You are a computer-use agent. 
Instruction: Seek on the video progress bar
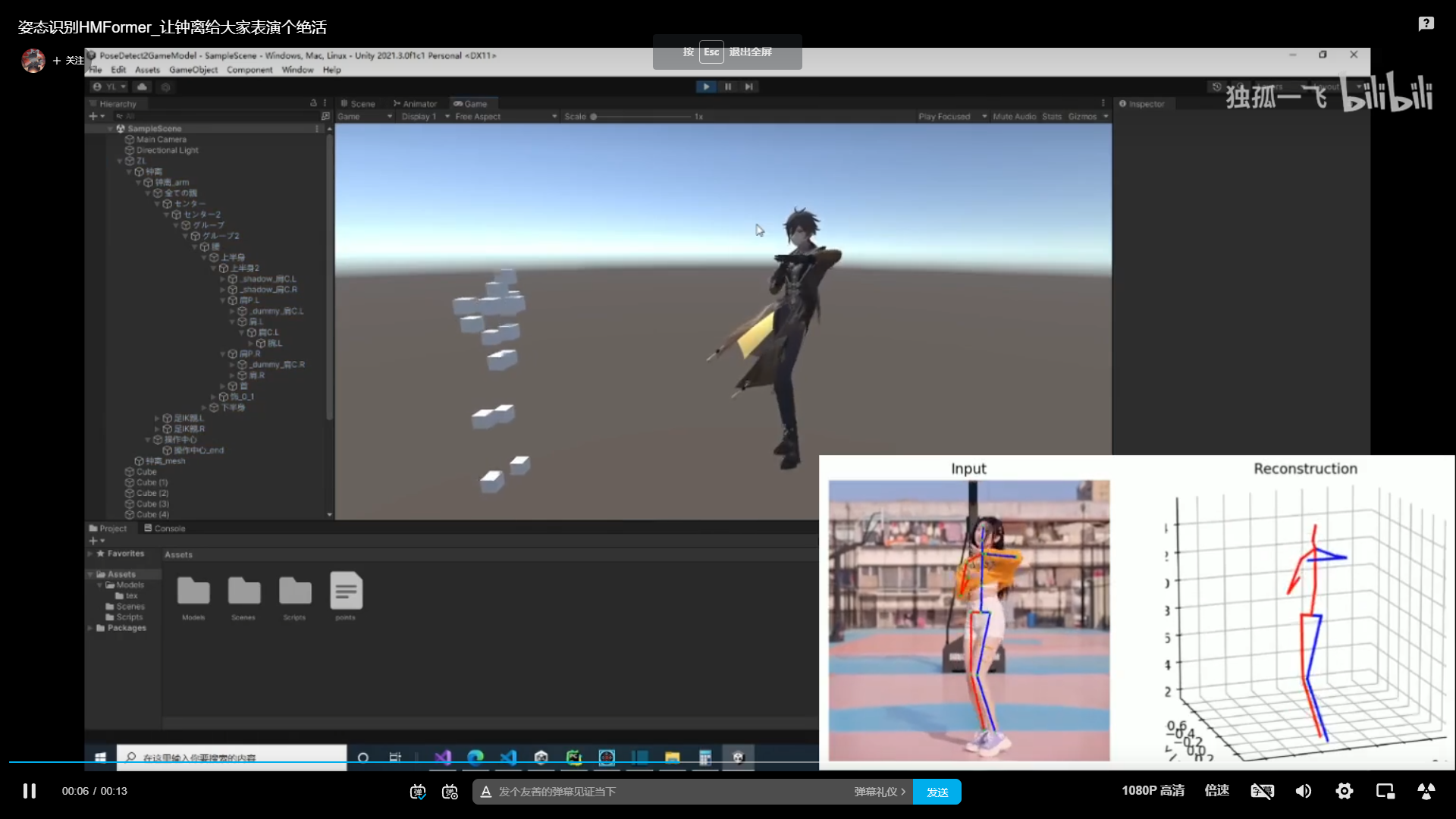(x=531, y=761)
